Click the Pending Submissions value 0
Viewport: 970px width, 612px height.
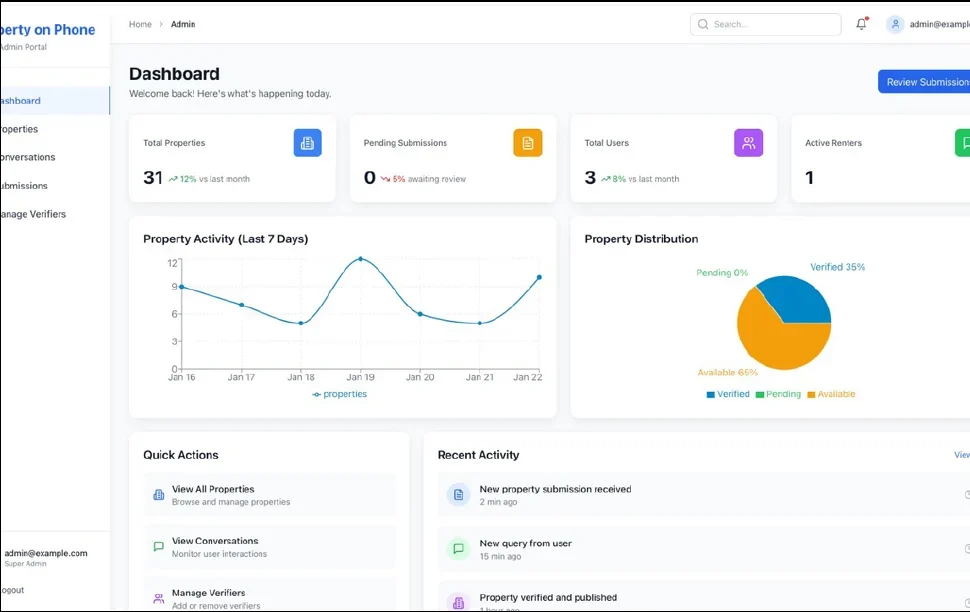(369, 178)
